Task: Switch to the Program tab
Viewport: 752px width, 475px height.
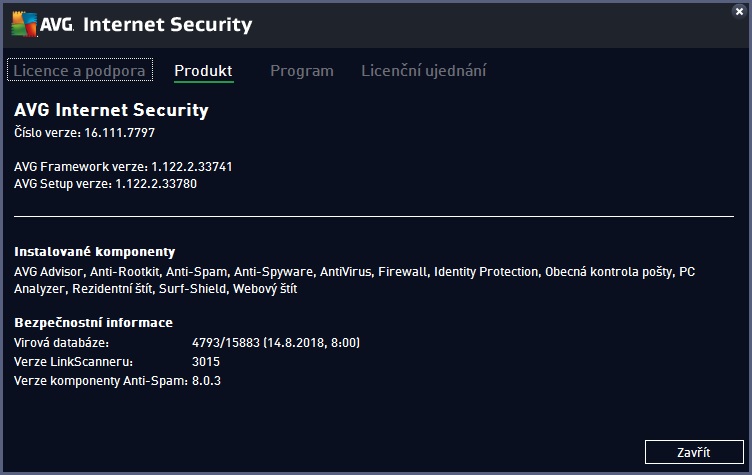Action: (301, 71)
